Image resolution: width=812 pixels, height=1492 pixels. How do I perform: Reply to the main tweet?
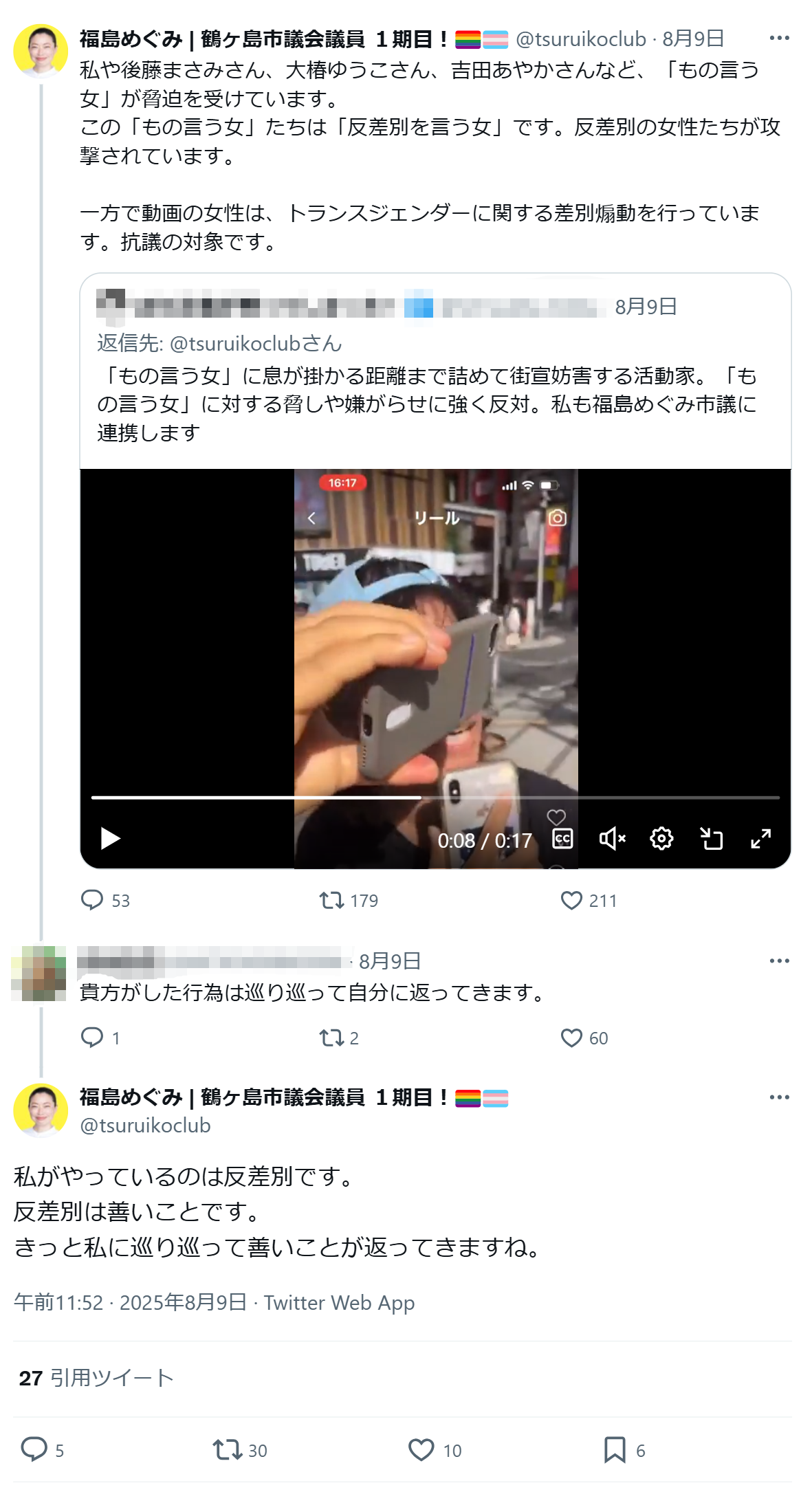click(x=34, y=1449)
